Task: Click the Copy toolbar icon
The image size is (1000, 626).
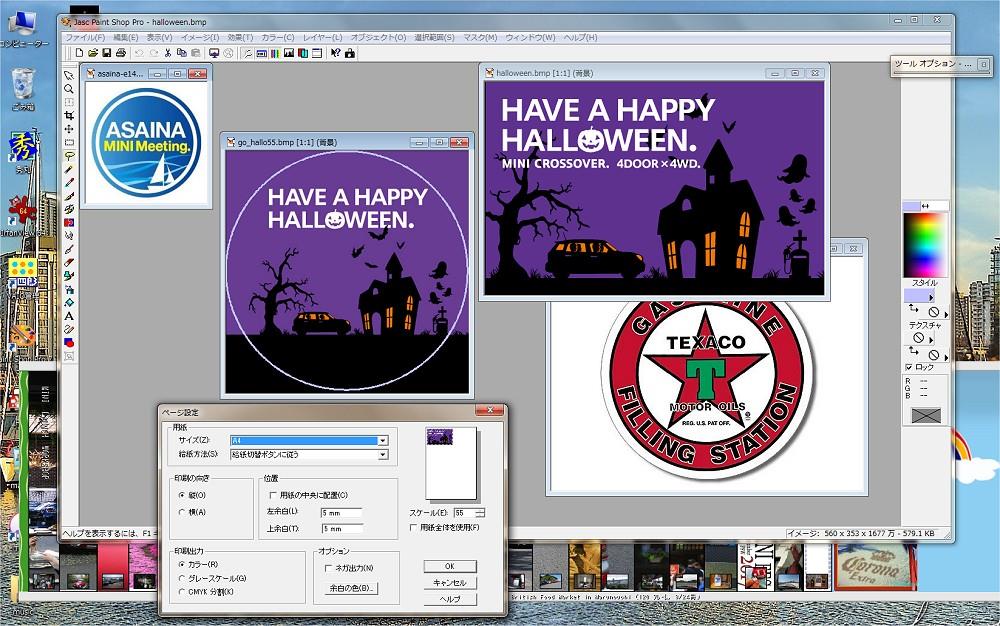Action: coord(182,53)
